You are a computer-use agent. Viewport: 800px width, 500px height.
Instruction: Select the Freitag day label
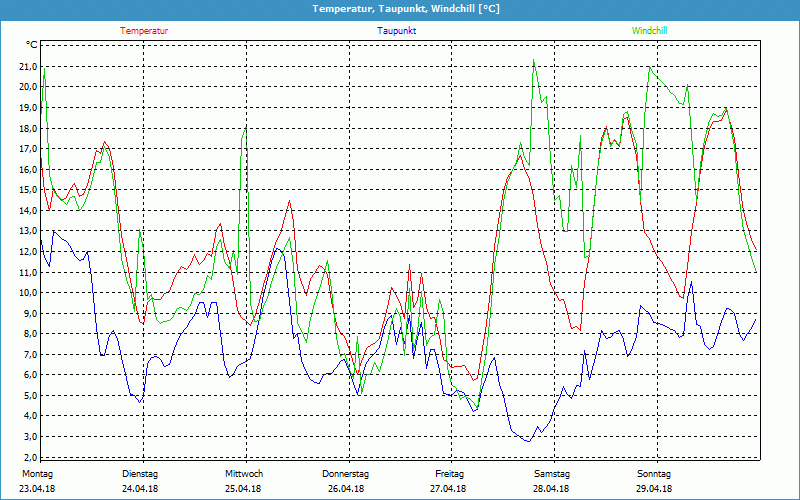(x=449, y=474)
